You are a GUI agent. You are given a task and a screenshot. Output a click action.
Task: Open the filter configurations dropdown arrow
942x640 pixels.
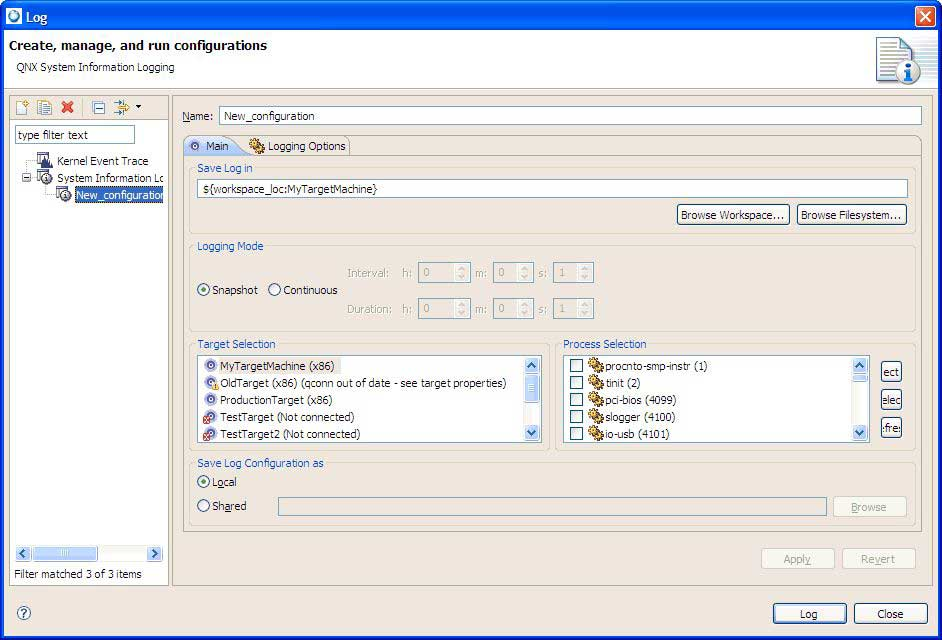point(138,106)
